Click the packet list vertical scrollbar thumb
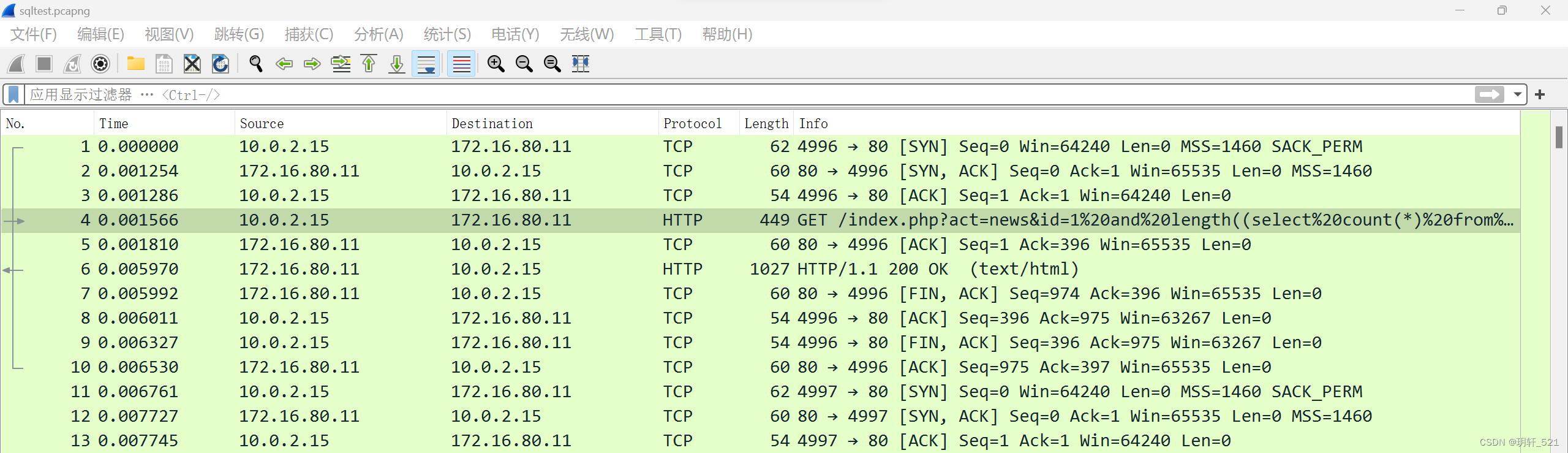This screenshot has width=1568, height=453. (x=1559, y=137)
